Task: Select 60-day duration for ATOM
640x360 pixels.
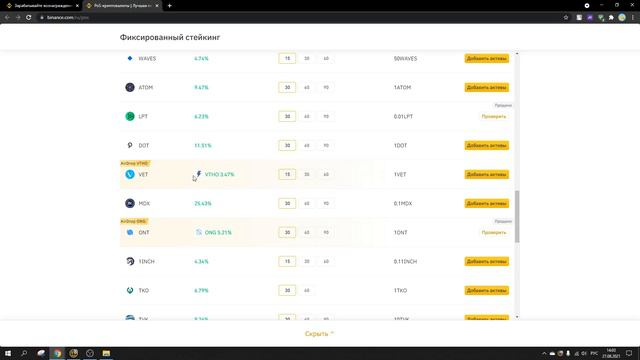Action: 307,87
